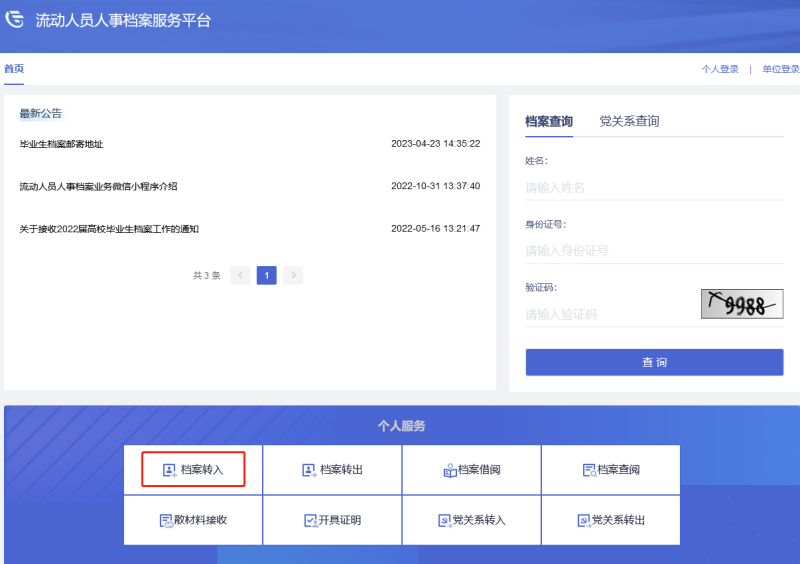Click the 党关系转入 icon
800x564 pixels.
pos(445,521)
